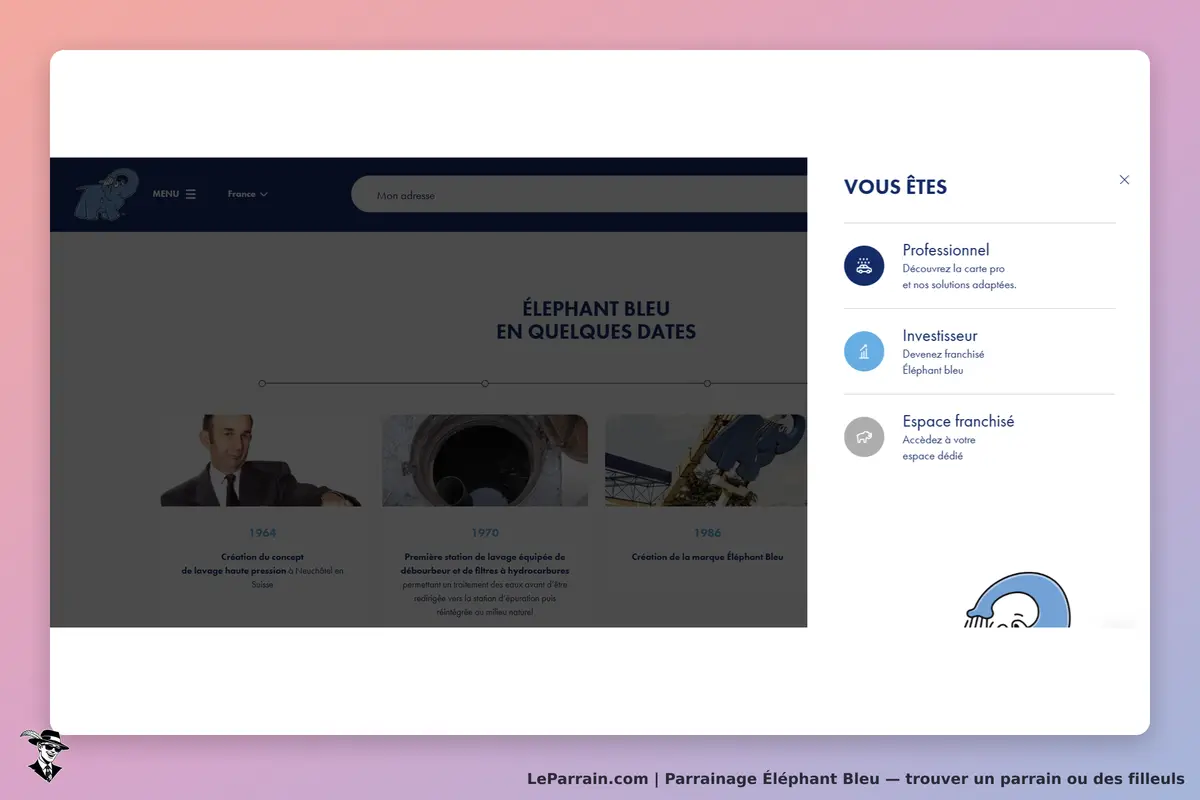Click the 1970 débourbeur tank photo
The height and width of the screenshot is (800, 1200).
click(485, 460)
